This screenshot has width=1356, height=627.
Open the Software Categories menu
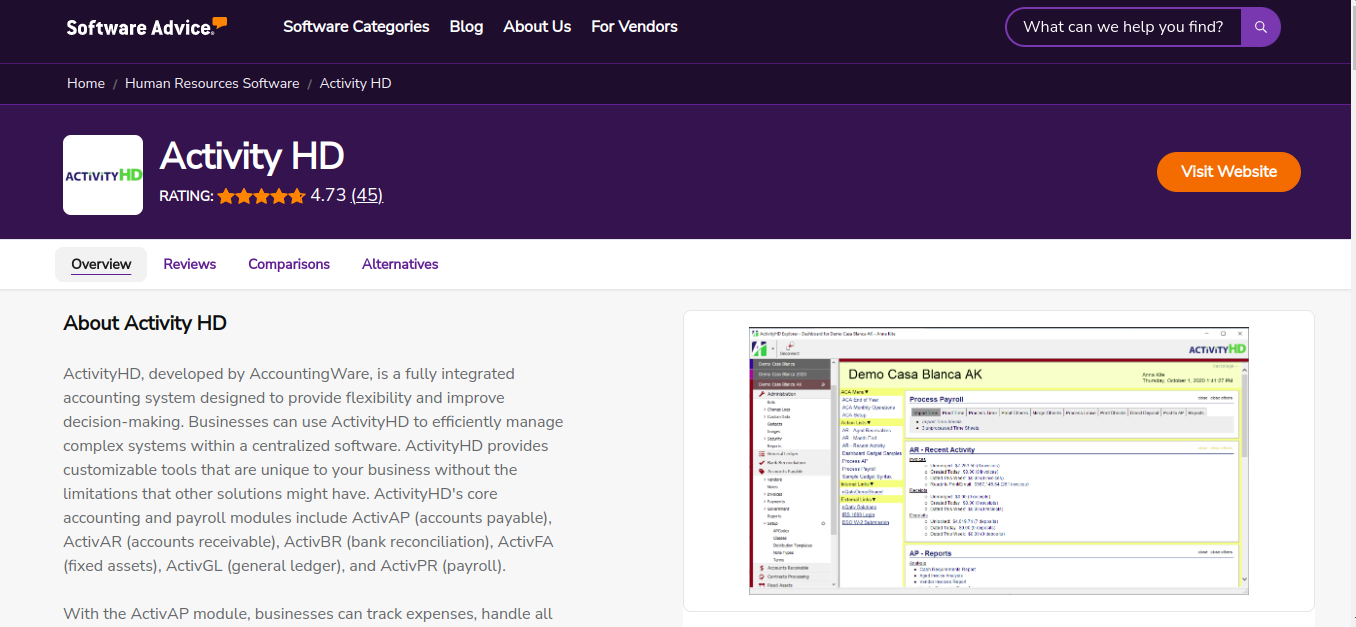coord(356,27)
